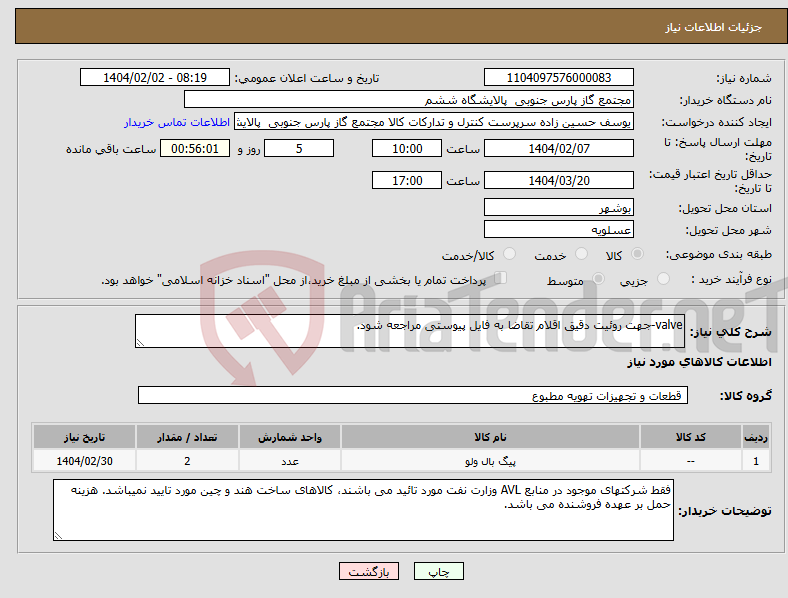Toggle the Islamic treasury payment checkbox
The width and height of the screenshot is (788, 598).
click(x=501, y=277)
